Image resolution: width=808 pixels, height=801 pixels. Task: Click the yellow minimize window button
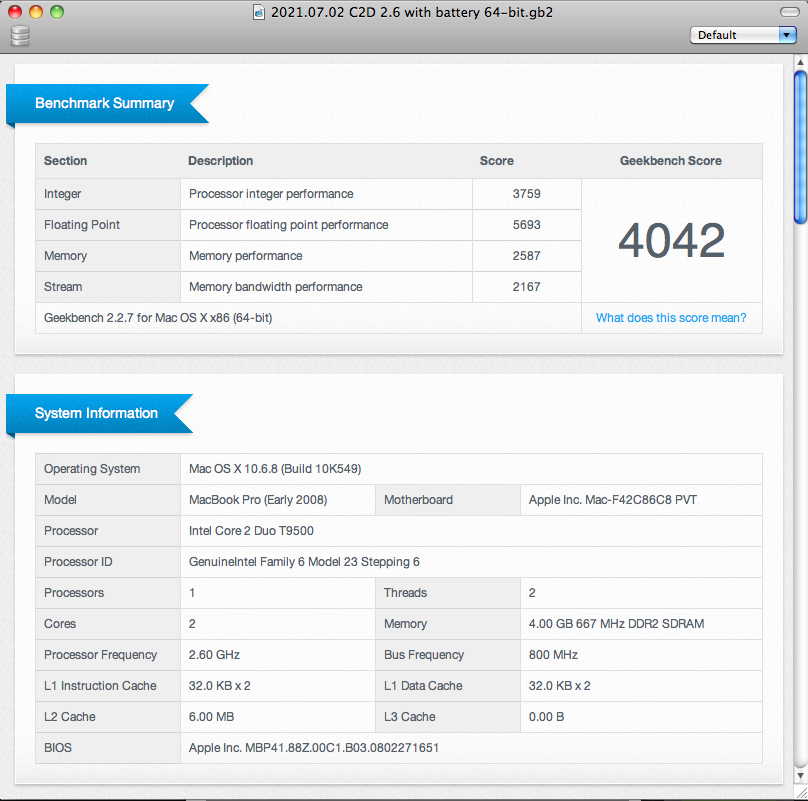point(36,12)
